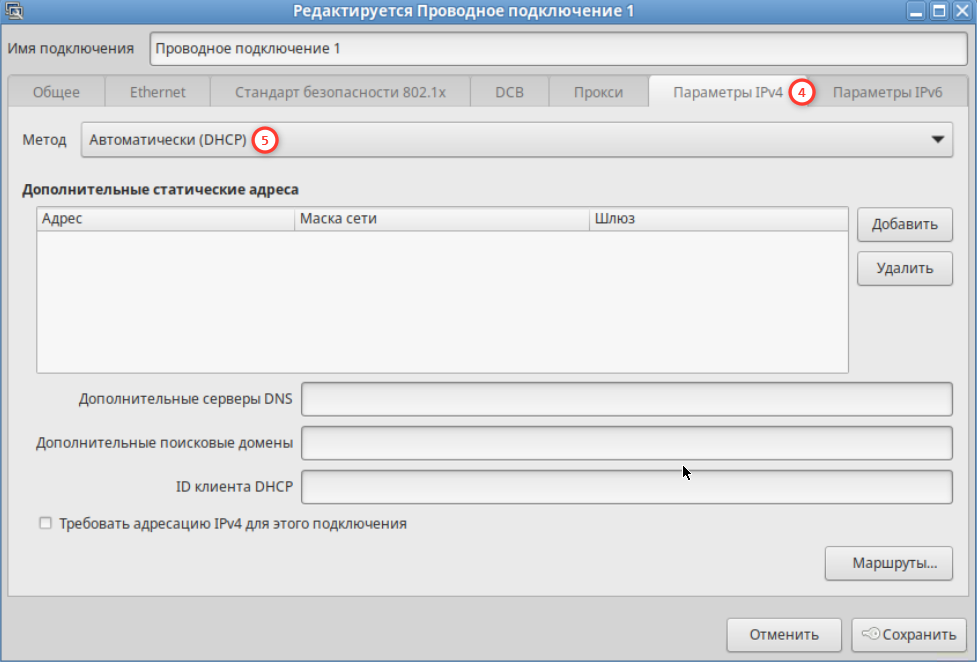Minimize the connection editor window

pos(915,11)
